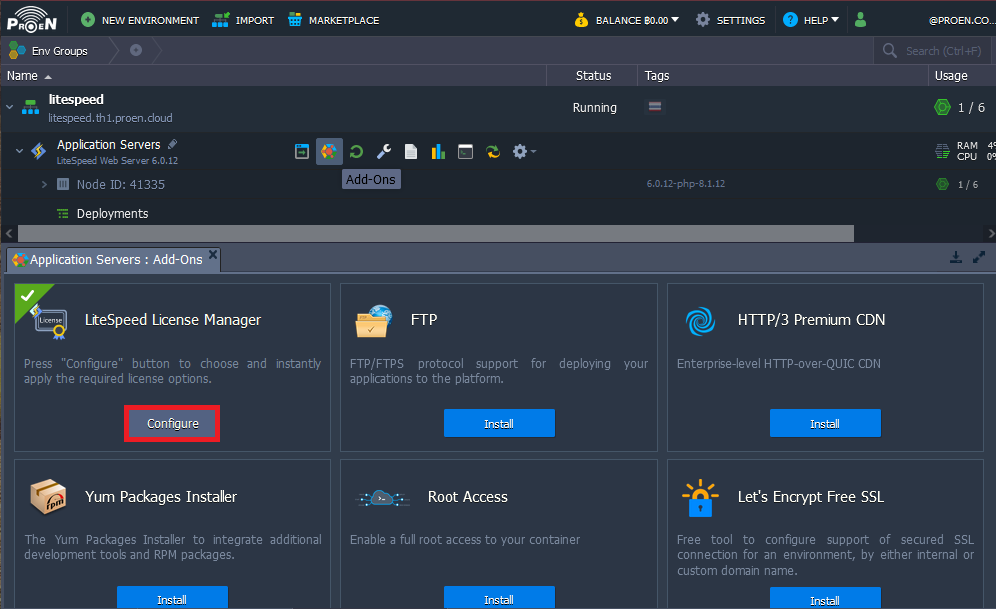The width and height of the screenshot is (996, 609).
Task: Click Configure for LiteSpeed License Manager
Action: click(x=172, y=423)
